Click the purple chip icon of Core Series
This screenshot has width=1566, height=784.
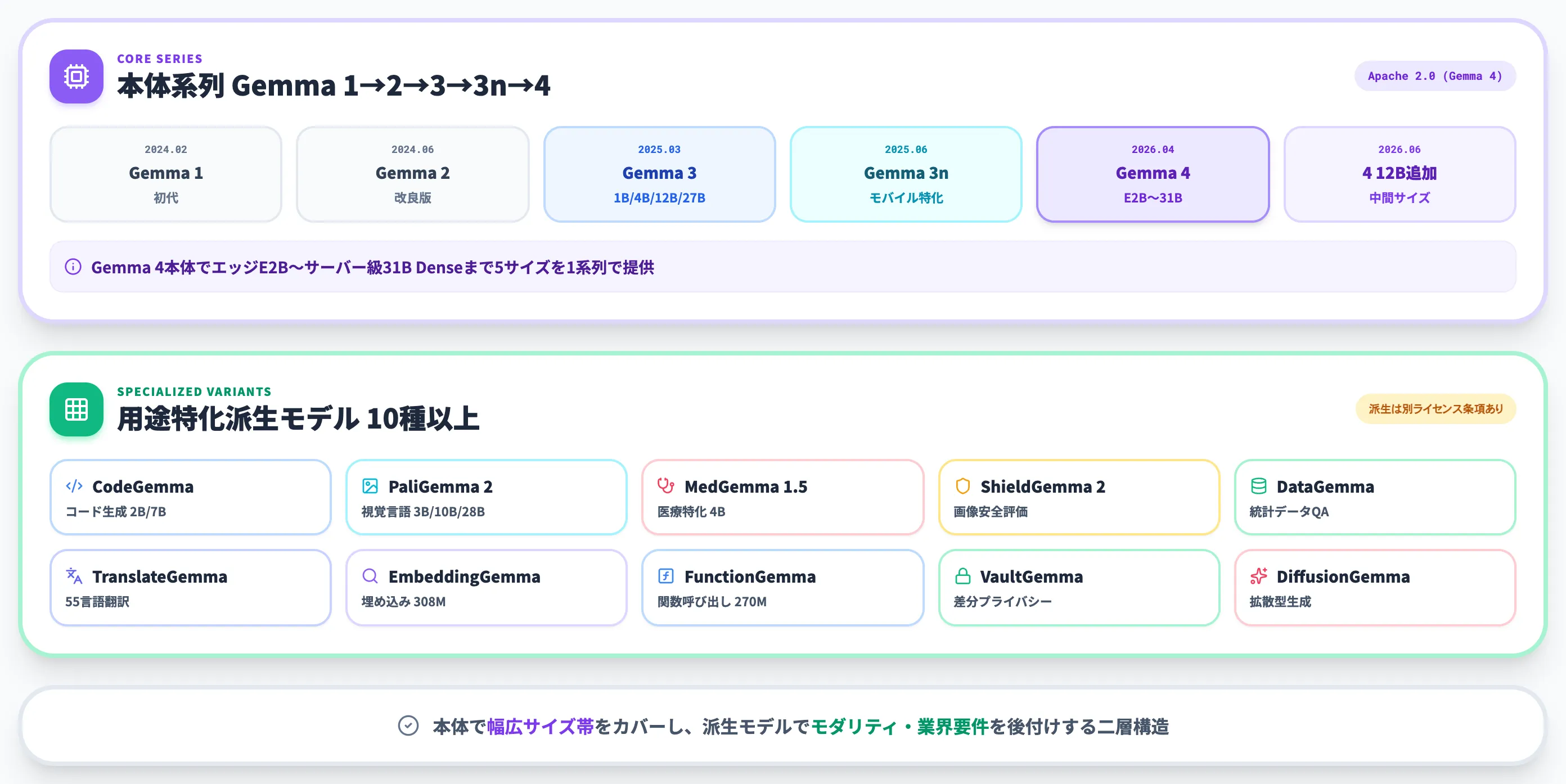click(76, 76)
